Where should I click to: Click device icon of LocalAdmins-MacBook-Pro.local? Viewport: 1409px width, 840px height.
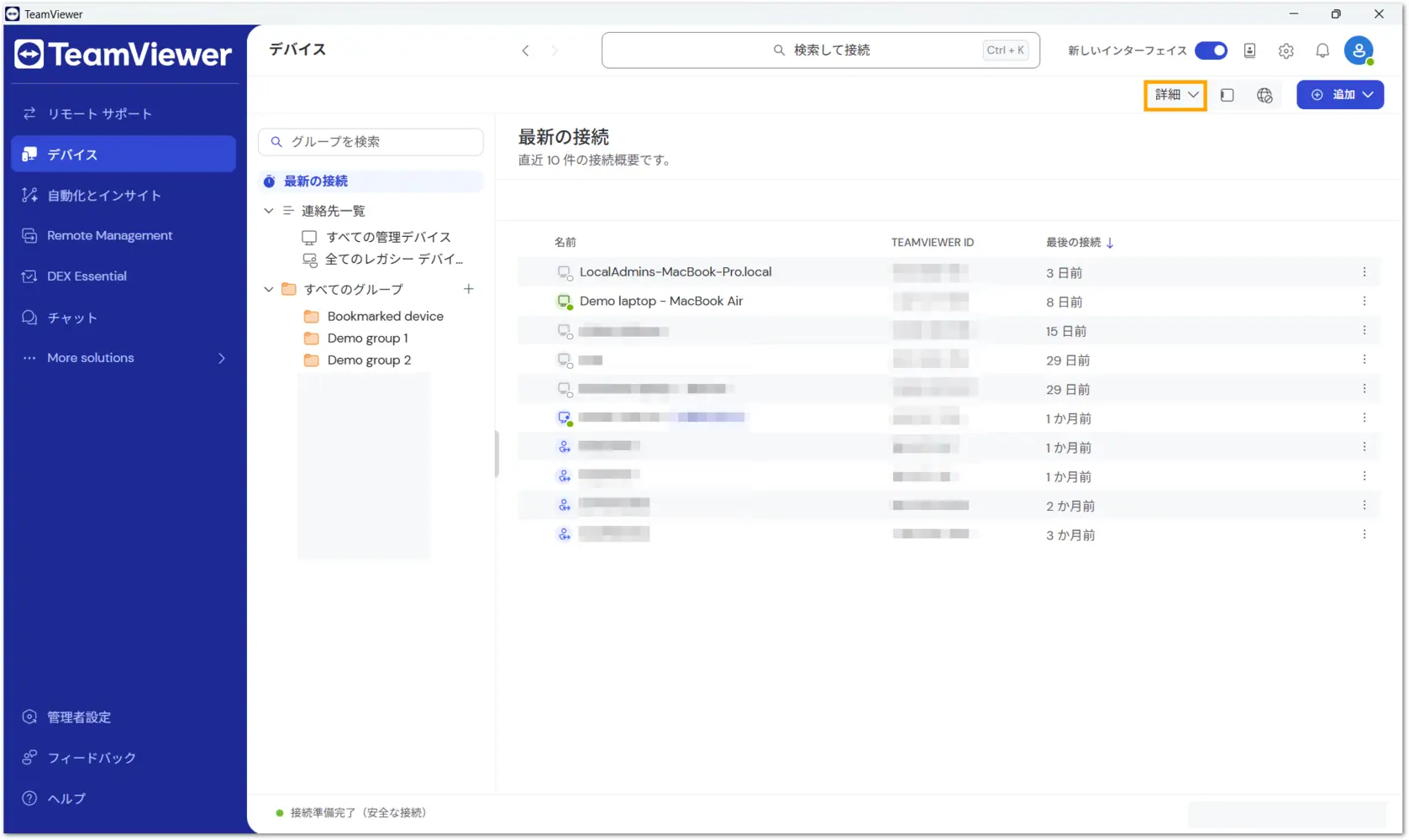tap(565, 272)
